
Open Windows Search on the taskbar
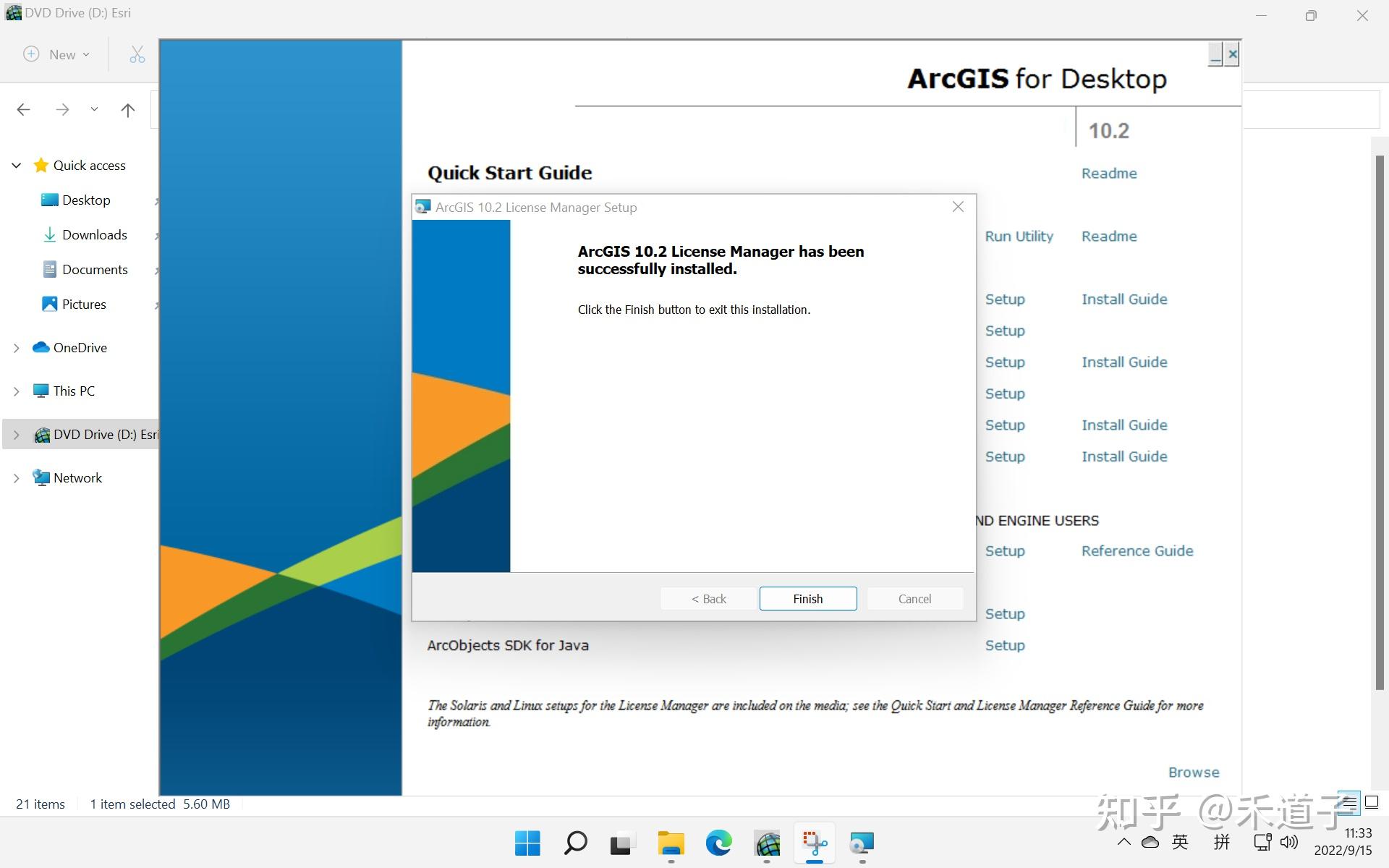pyautogui.click(x=575, y=843)
